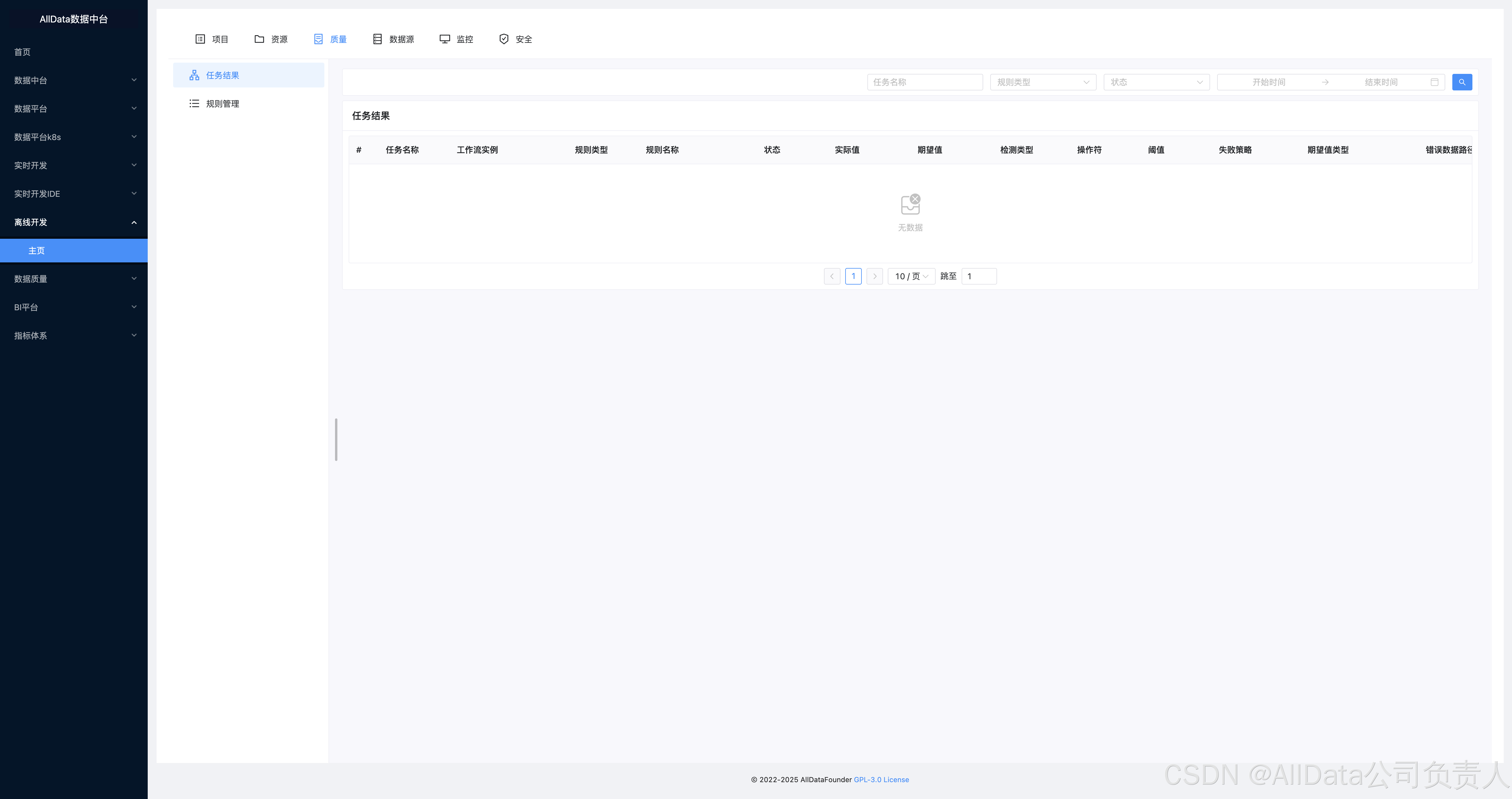
Task: Open the calendar icon in date range
Action: (1434, 82)
